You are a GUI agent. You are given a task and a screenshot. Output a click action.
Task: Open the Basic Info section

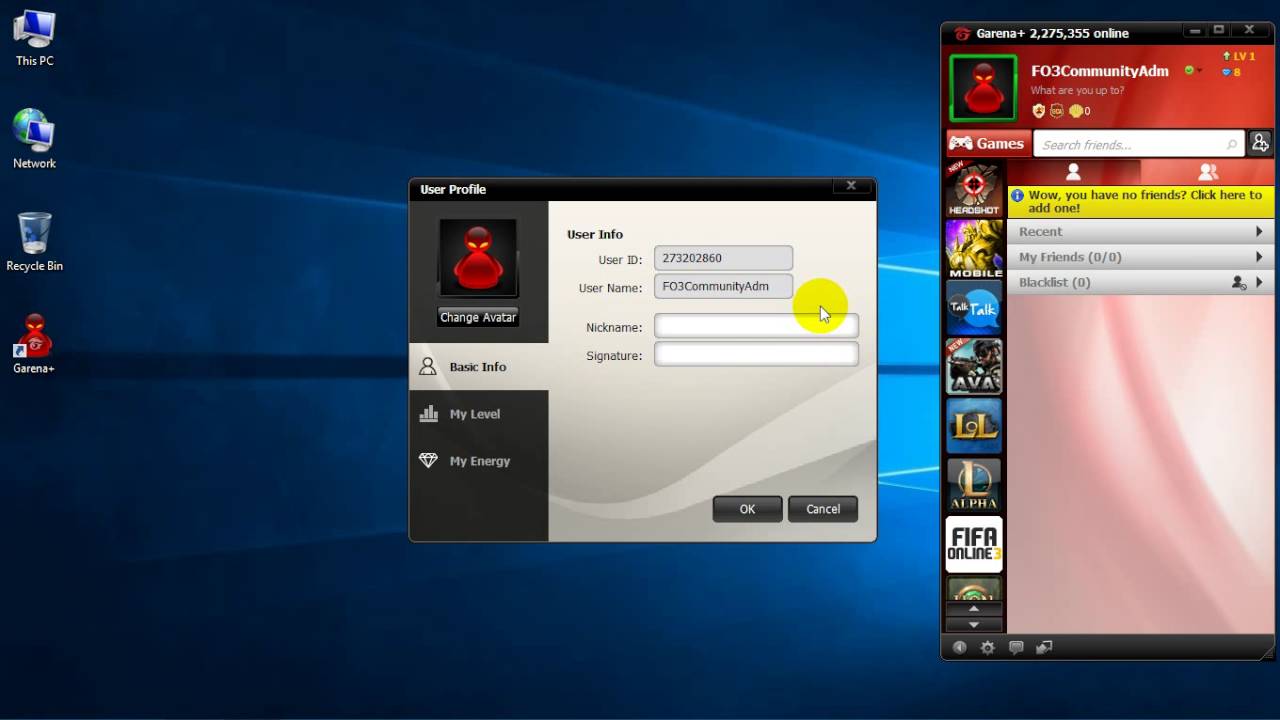click(x=479, y=366)
